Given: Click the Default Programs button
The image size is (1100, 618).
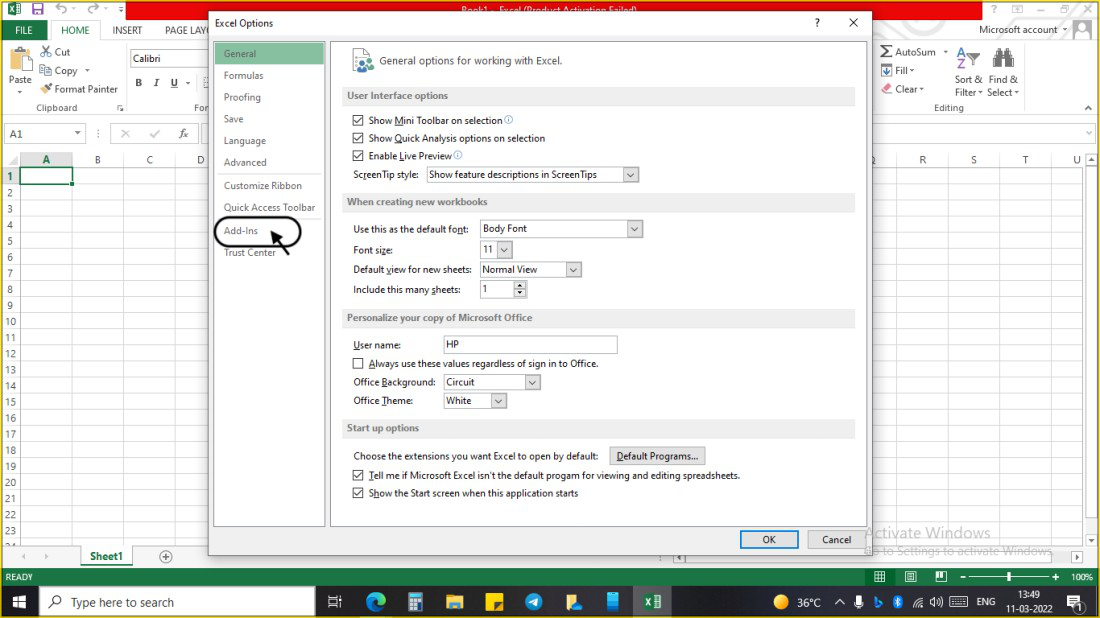Looking at the screenshot, I should coord(657,456).
